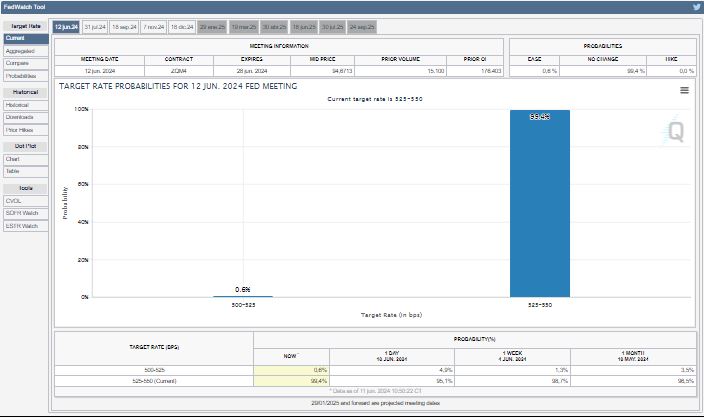The width and height of the screenshot is (704, 420).
Task: Select the 18 dic.24 meeting tab
Action: tap(183, 26)
